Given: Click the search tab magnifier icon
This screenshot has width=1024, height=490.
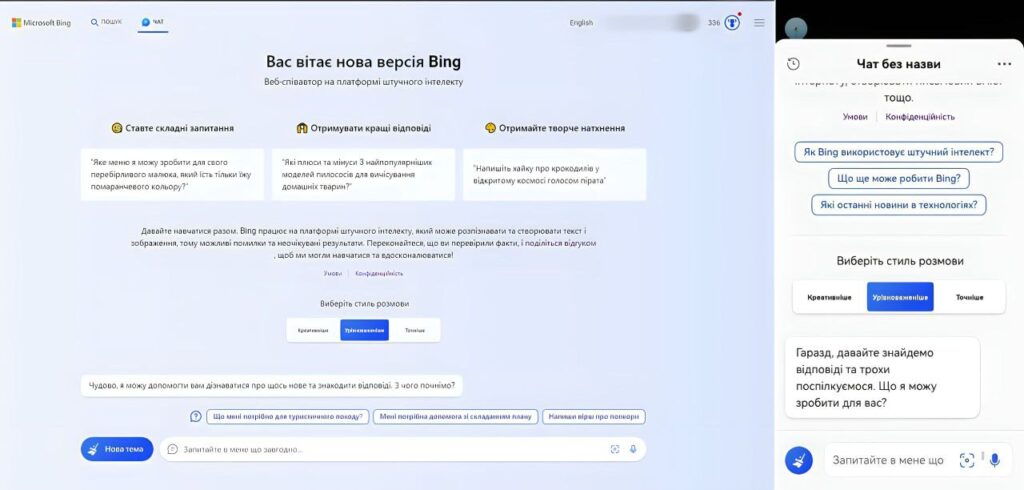Looking at the screenshot, I should [94, 22].
